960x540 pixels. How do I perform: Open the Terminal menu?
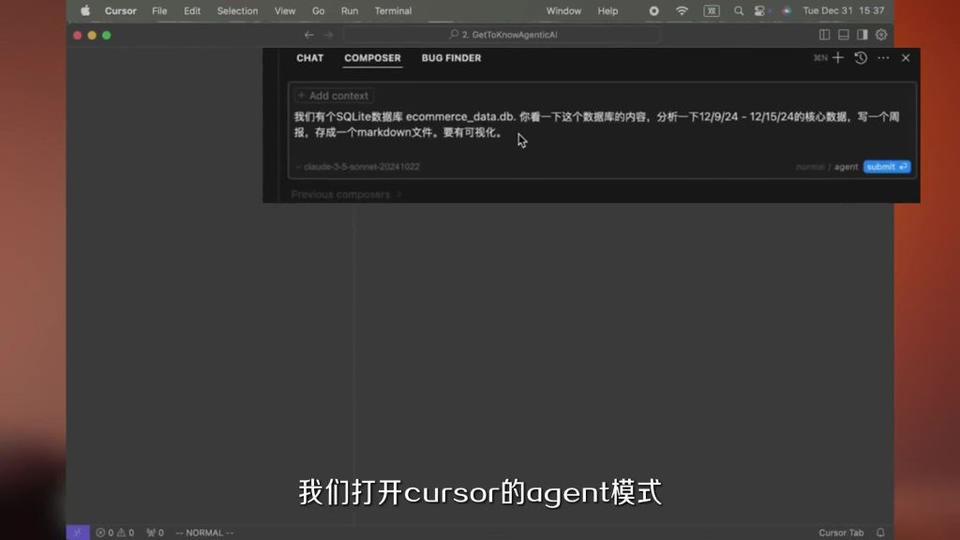[393, 11]
